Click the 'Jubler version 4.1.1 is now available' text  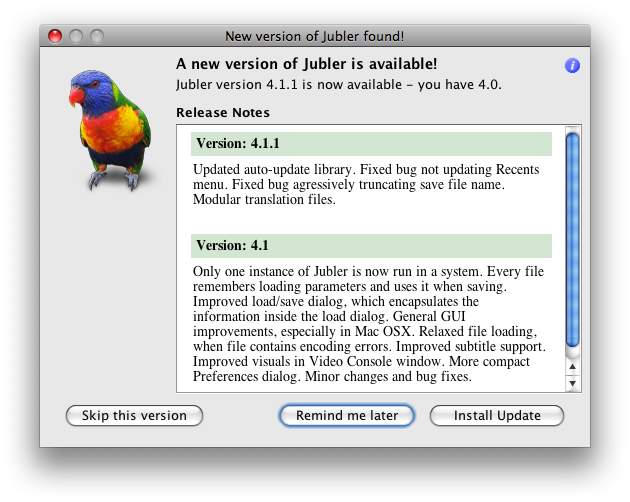(338, 85)
